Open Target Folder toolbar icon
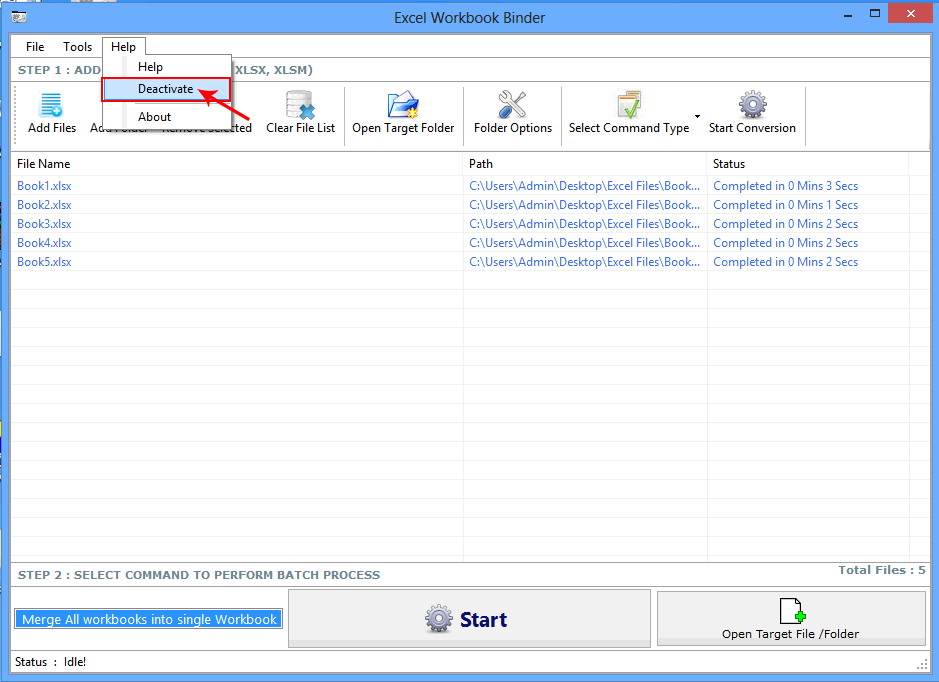 (403, 105)
